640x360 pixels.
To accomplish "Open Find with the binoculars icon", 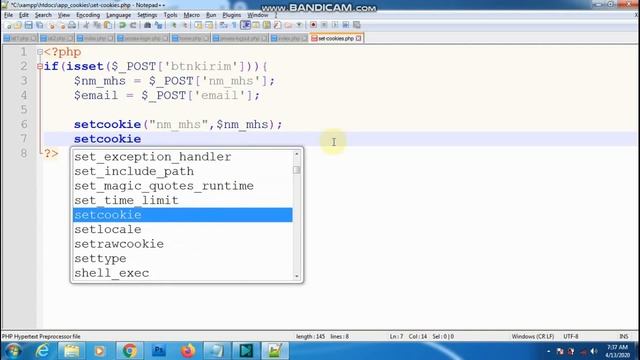I will pyautogui.click(x=147, y=25).
